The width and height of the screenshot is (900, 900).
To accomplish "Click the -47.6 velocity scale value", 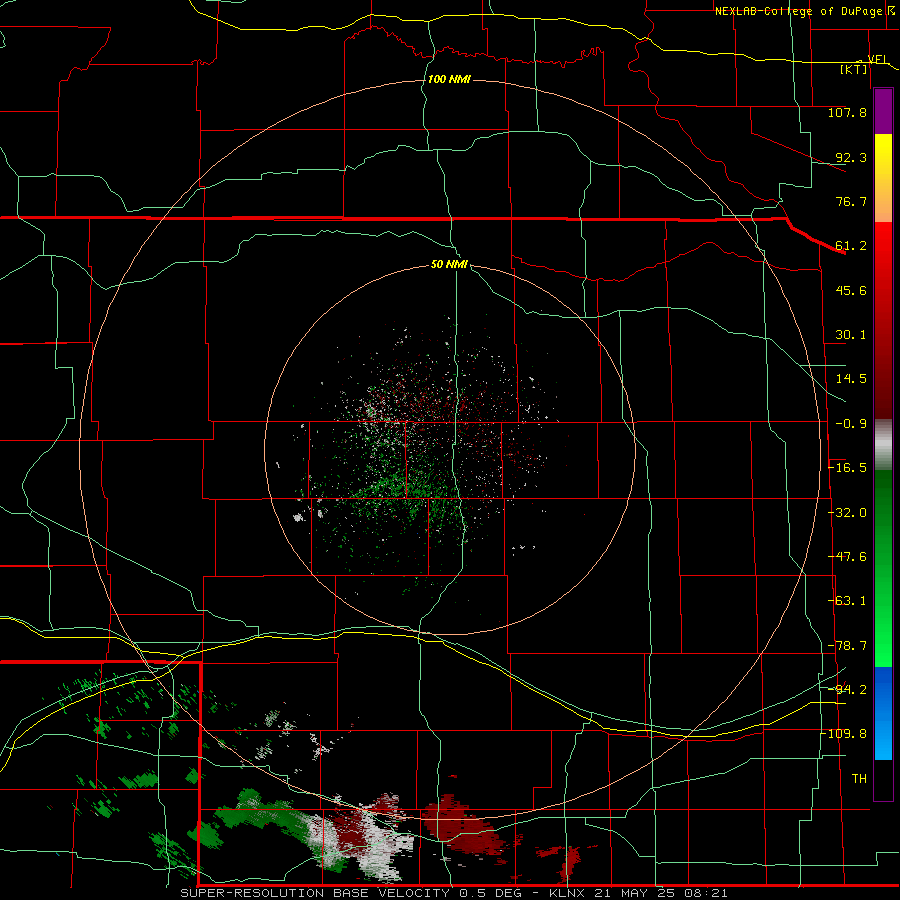I will coord(847,557).
